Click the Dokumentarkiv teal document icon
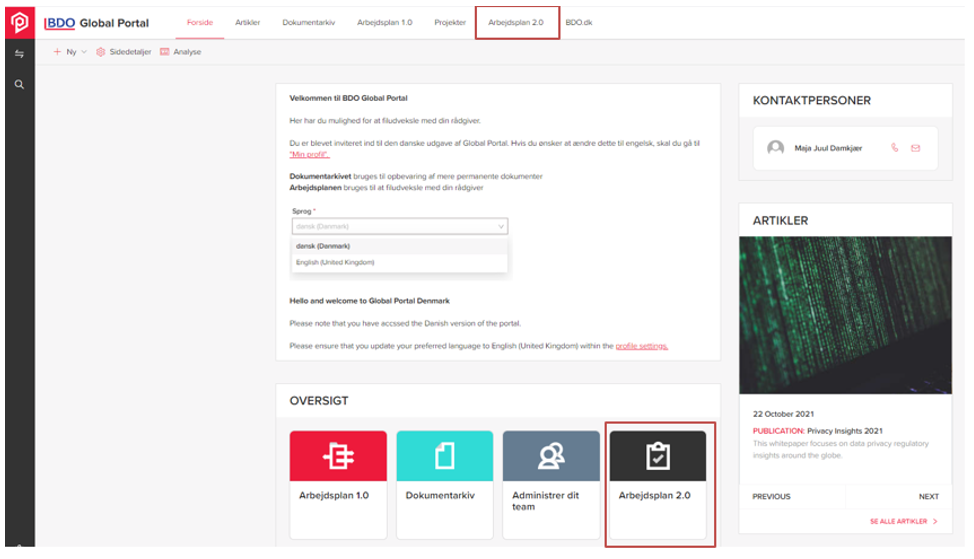 click(x=445, y=456)
